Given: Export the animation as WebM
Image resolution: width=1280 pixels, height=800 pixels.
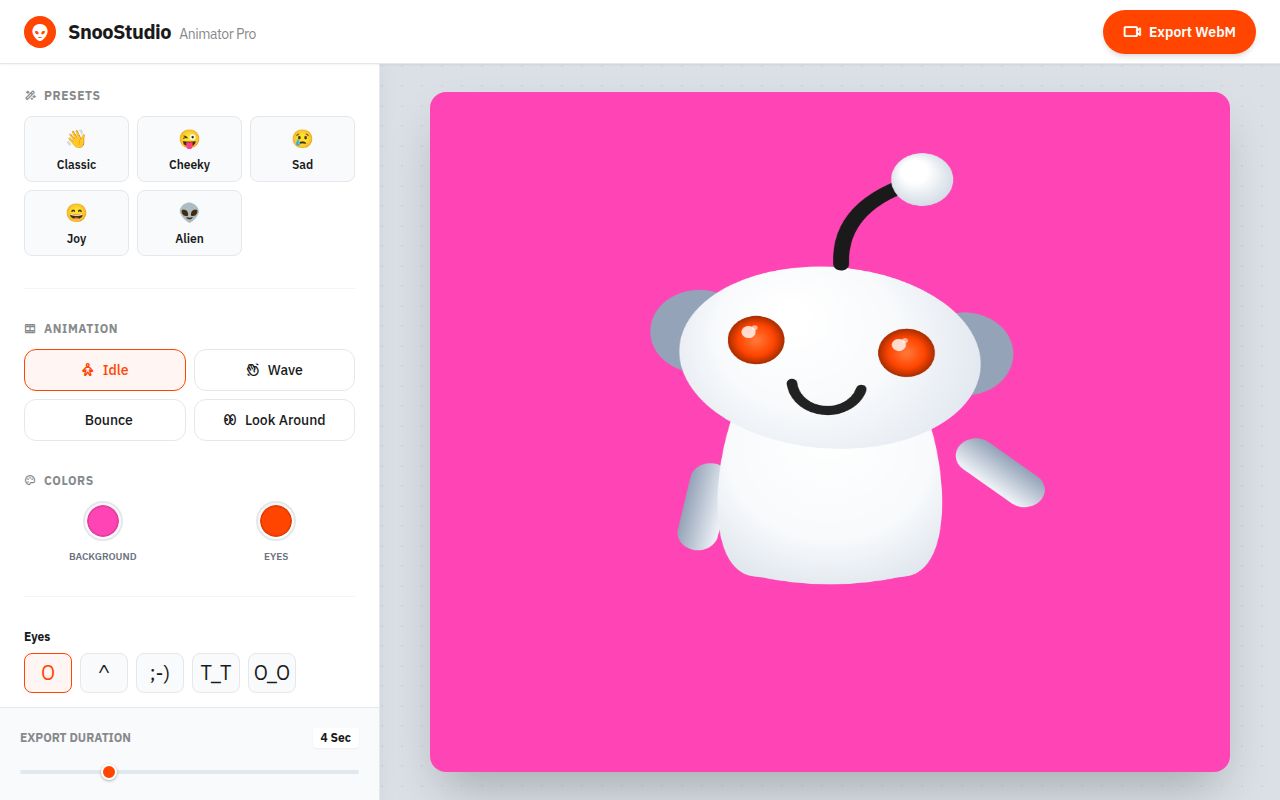Looking at the screenshot, I should pos(1179,32).
